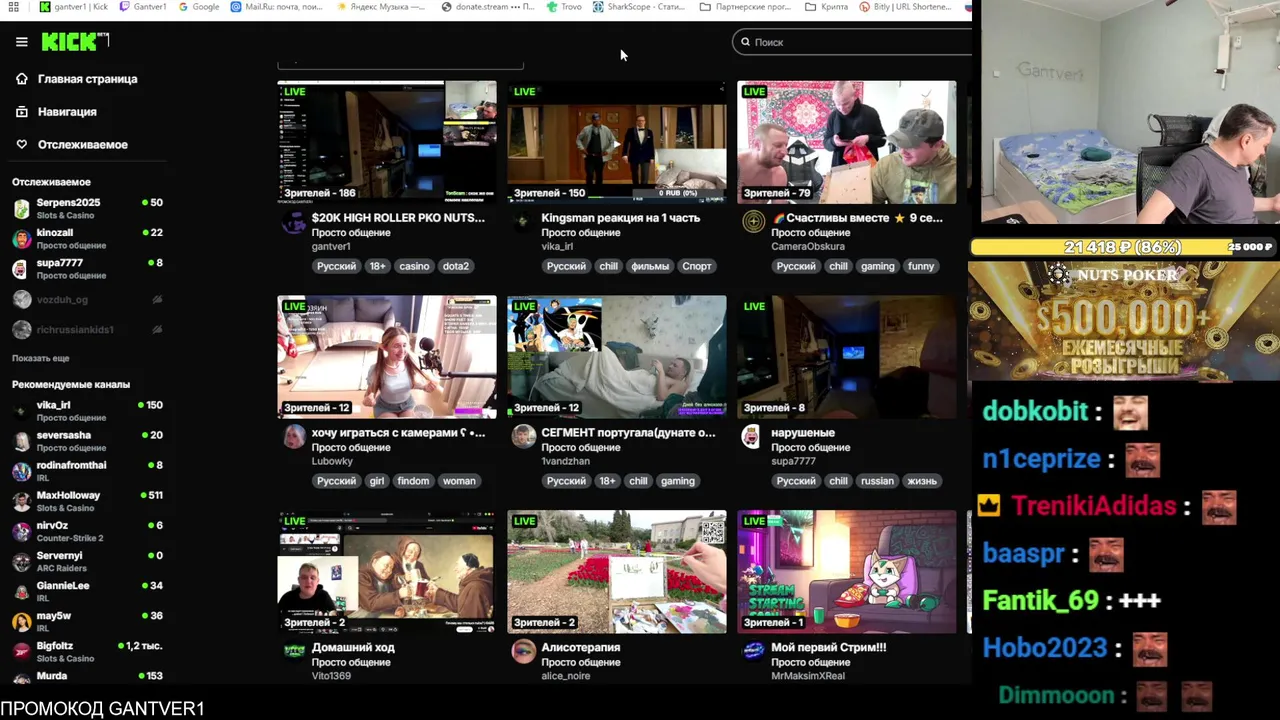
Task: Open the Партнерские прог... bookmarks folder
Action: tap(745, 7)
